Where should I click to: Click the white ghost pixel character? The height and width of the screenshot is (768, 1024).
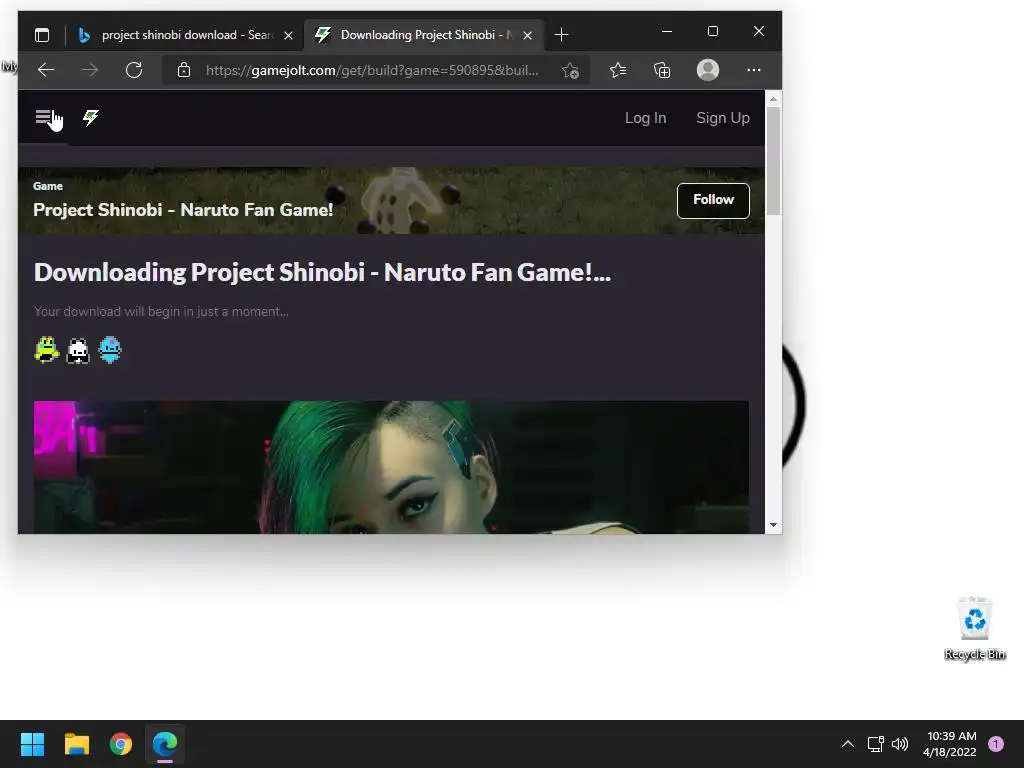click(x=78, y=350)
